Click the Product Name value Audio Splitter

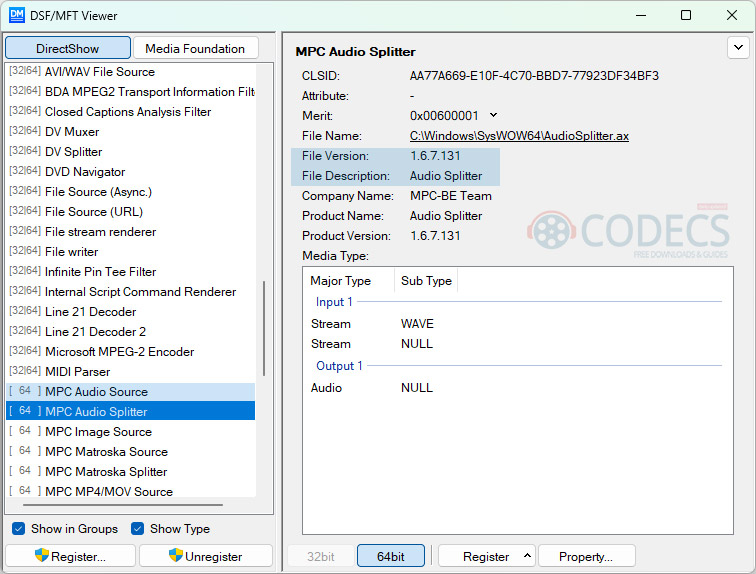tap(446, 216)
